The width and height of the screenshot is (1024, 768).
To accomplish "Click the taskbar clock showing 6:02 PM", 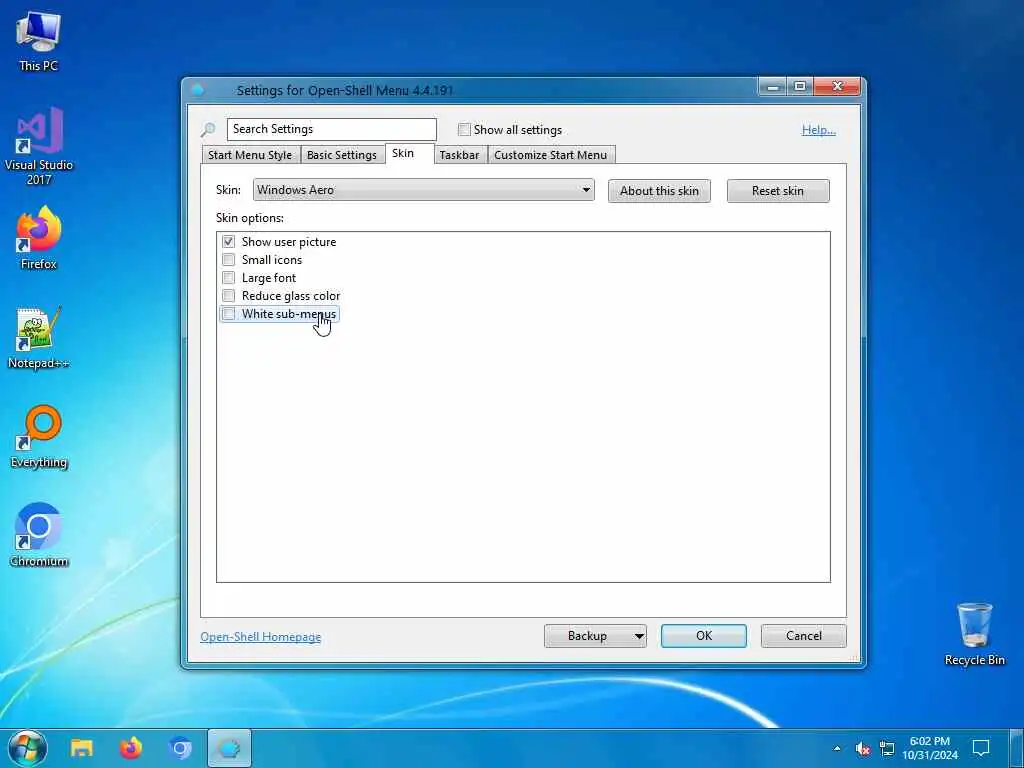I will click(930, 748).
